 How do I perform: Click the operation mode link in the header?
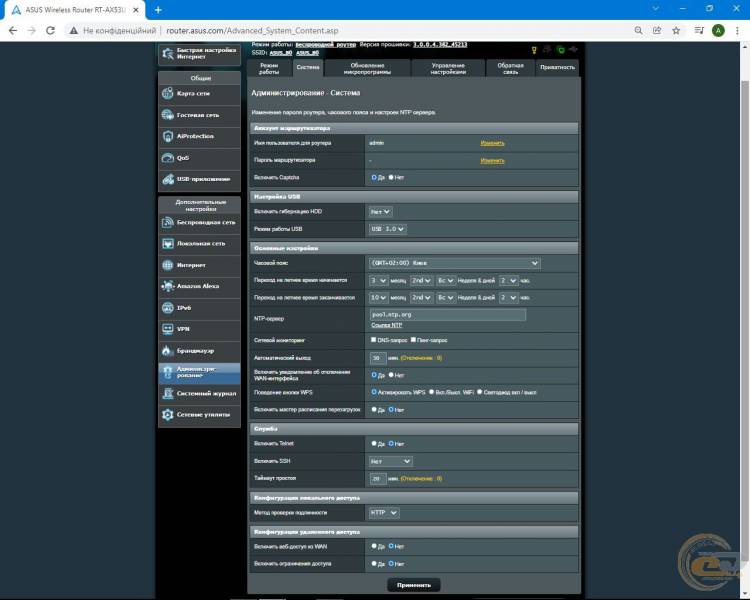[326, 44]
